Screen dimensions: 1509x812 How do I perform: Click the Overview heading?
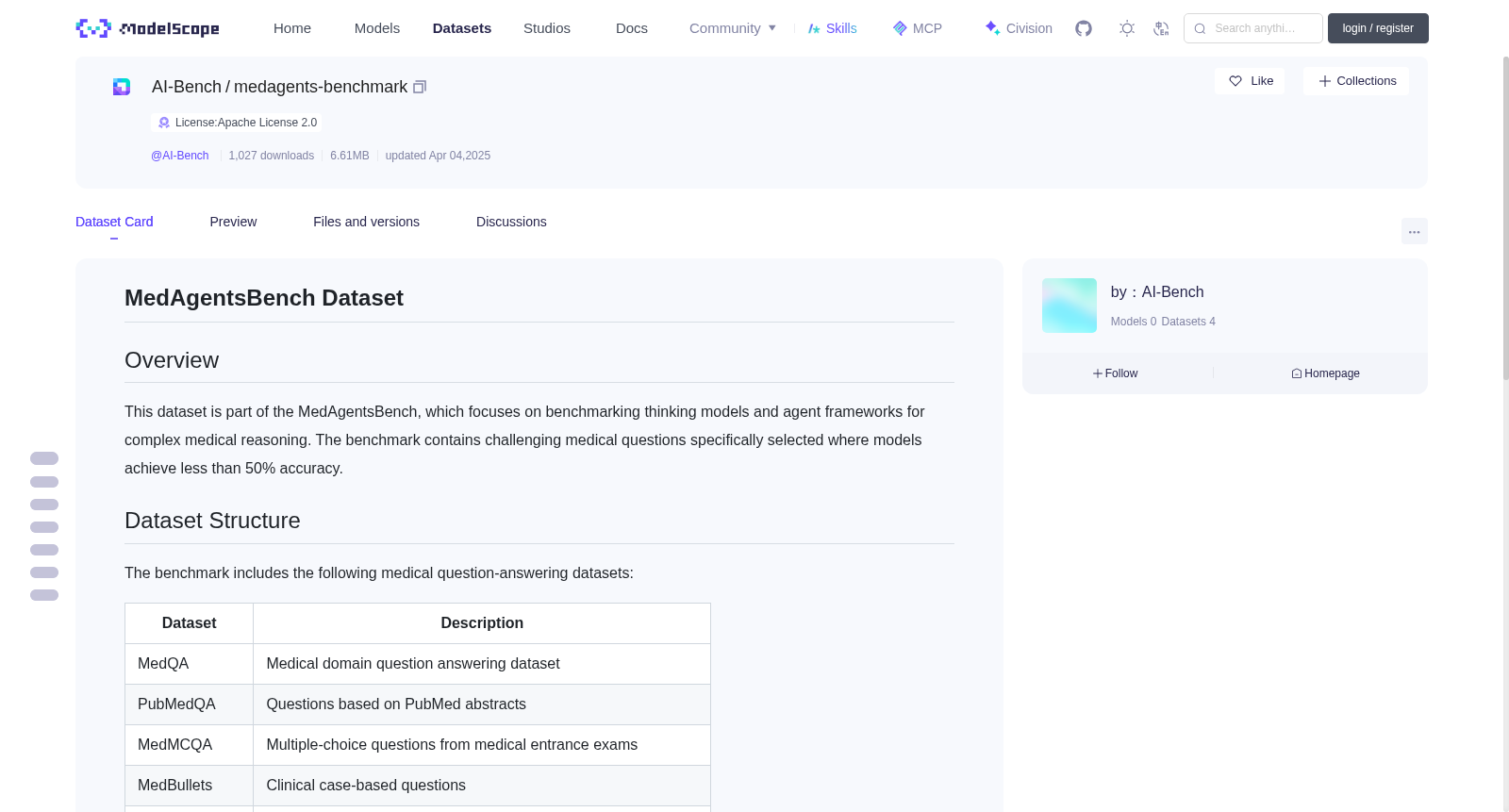[x=172, y=360]
